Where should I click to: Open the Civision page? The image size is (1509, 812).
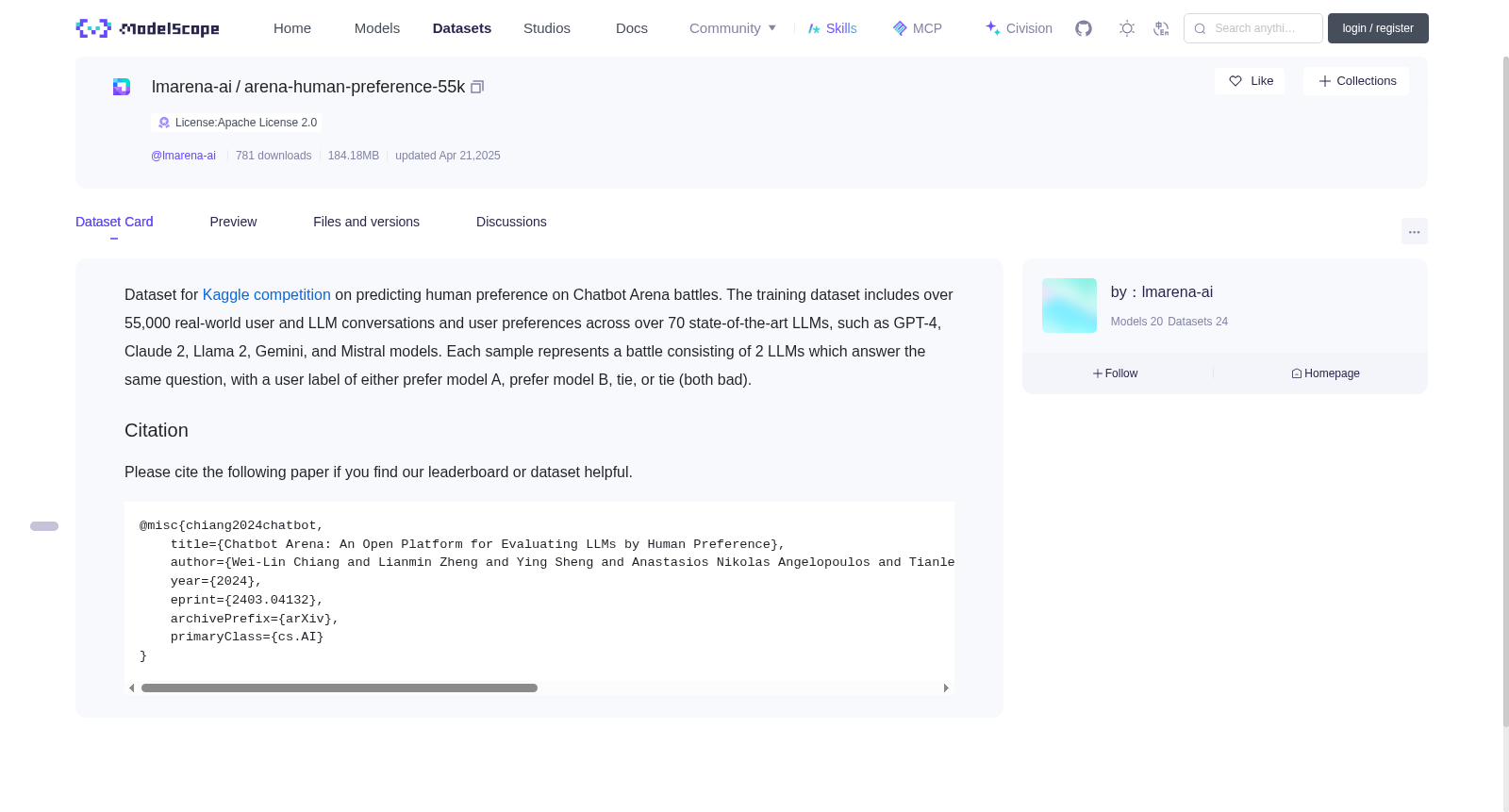(x=1019, y=28)
